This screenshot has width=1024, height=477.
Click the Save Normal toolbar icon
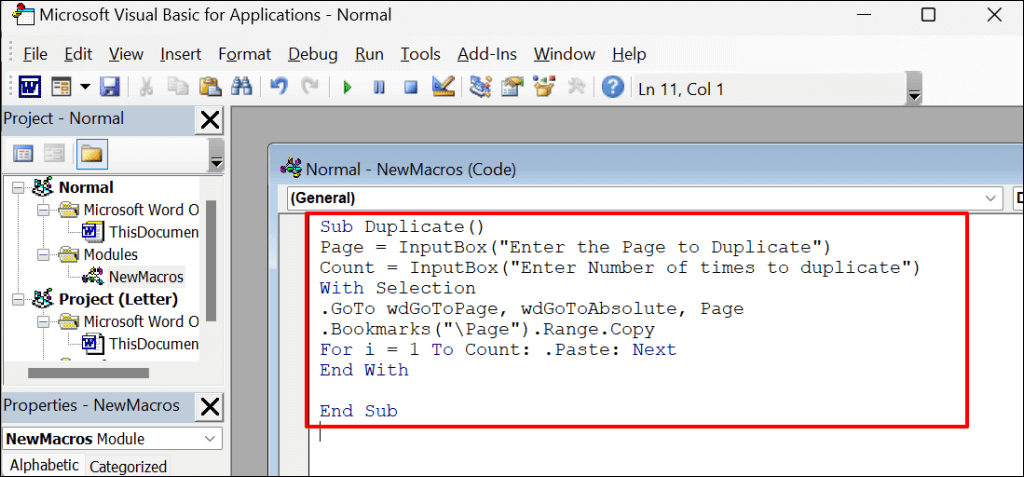pos(109,88)
